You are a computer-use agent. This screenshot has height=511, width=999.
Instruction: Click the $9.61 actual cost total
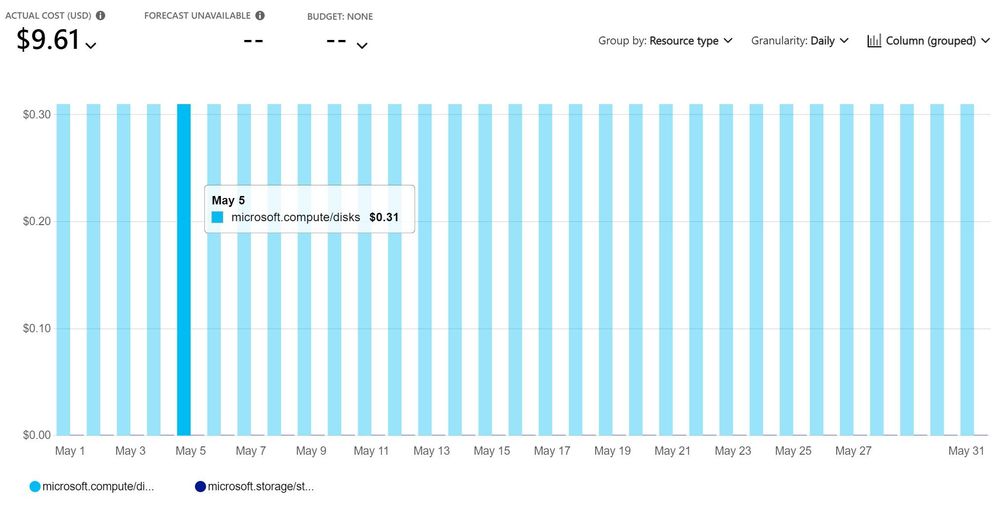[x=48, y=40]
